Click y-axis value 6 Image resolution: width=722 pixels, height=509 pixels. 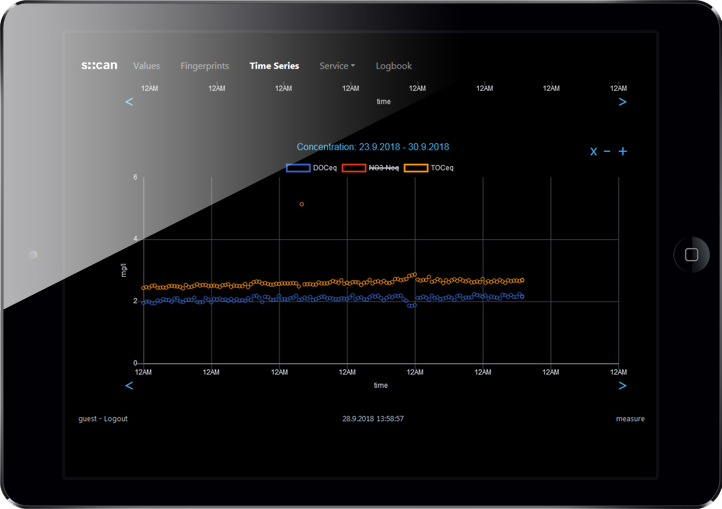coord(135,177)
